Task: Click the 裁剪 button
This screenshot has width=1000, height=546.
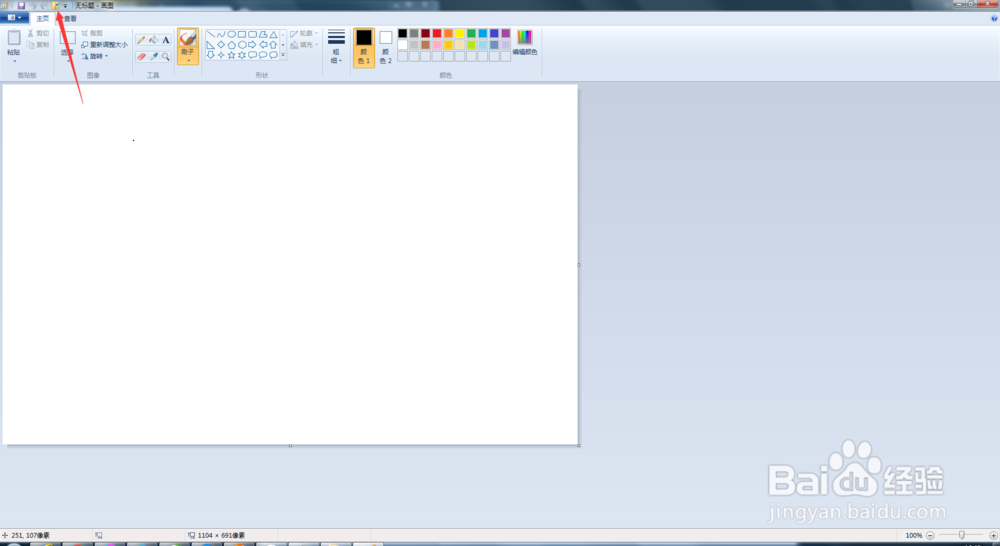Action: [92, 33]
